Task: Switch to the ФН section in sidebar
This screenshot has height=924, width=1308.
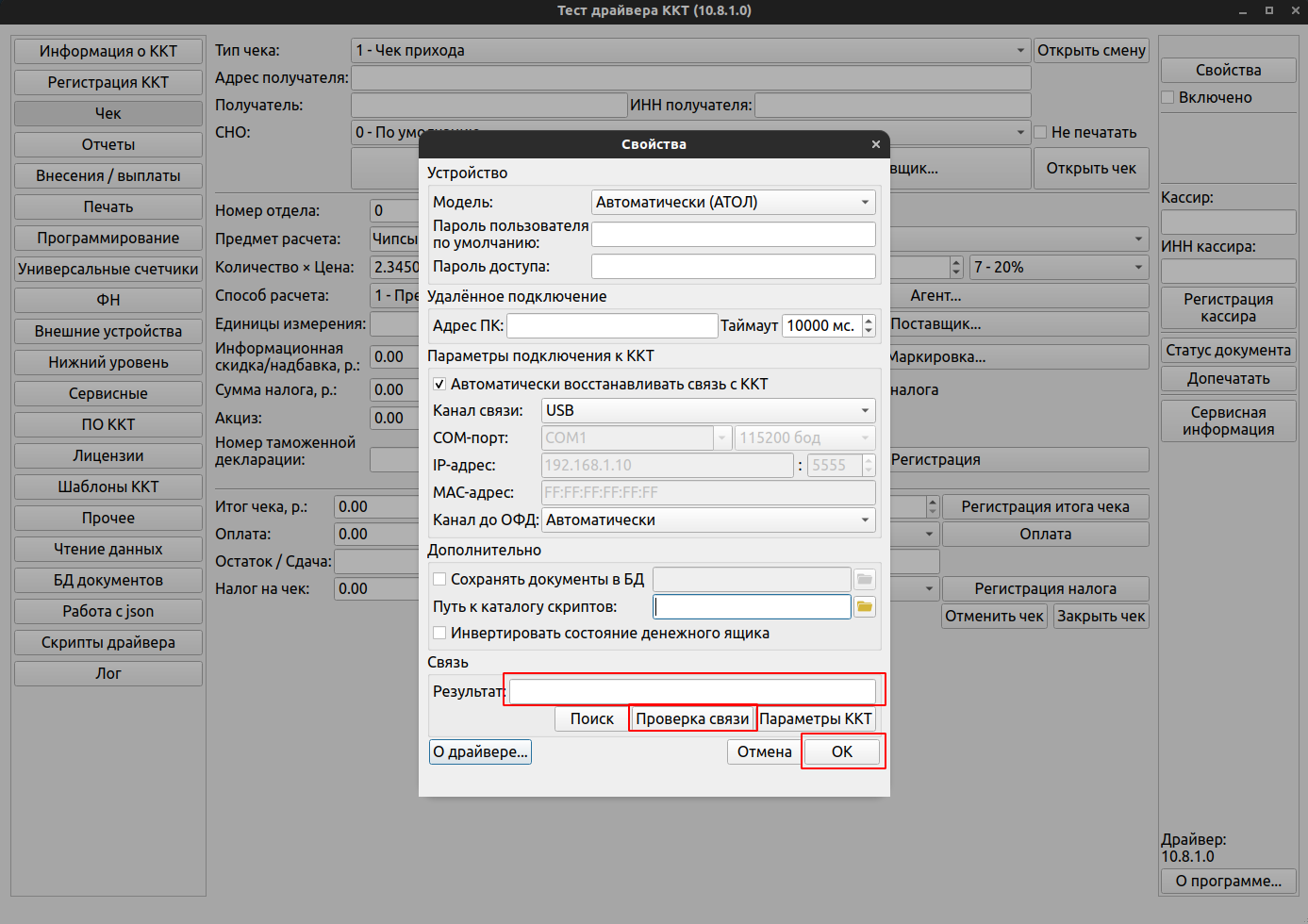Action: (108, 300)
